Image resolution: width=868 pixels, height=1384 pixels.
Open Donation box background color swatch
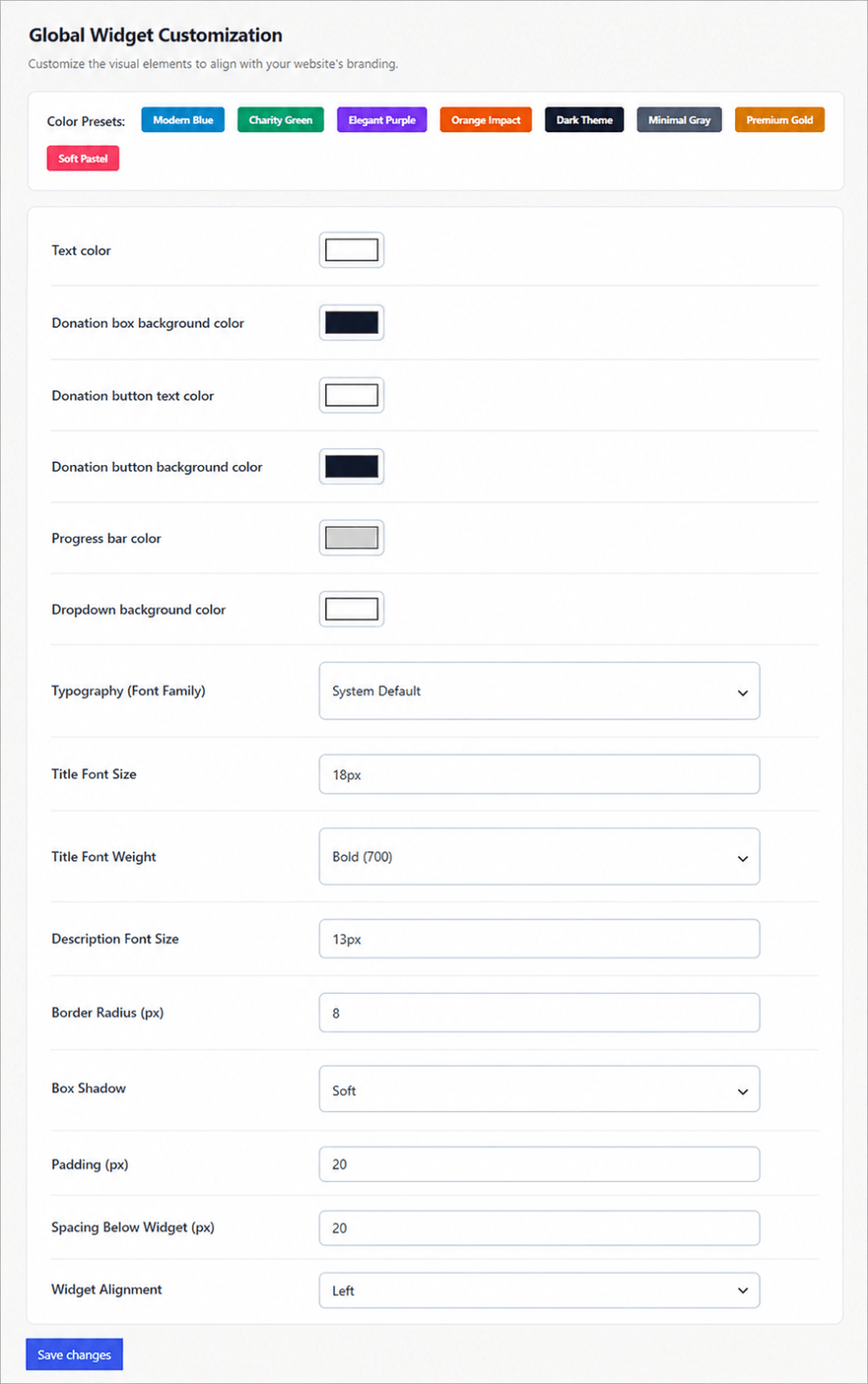(352, 323)
